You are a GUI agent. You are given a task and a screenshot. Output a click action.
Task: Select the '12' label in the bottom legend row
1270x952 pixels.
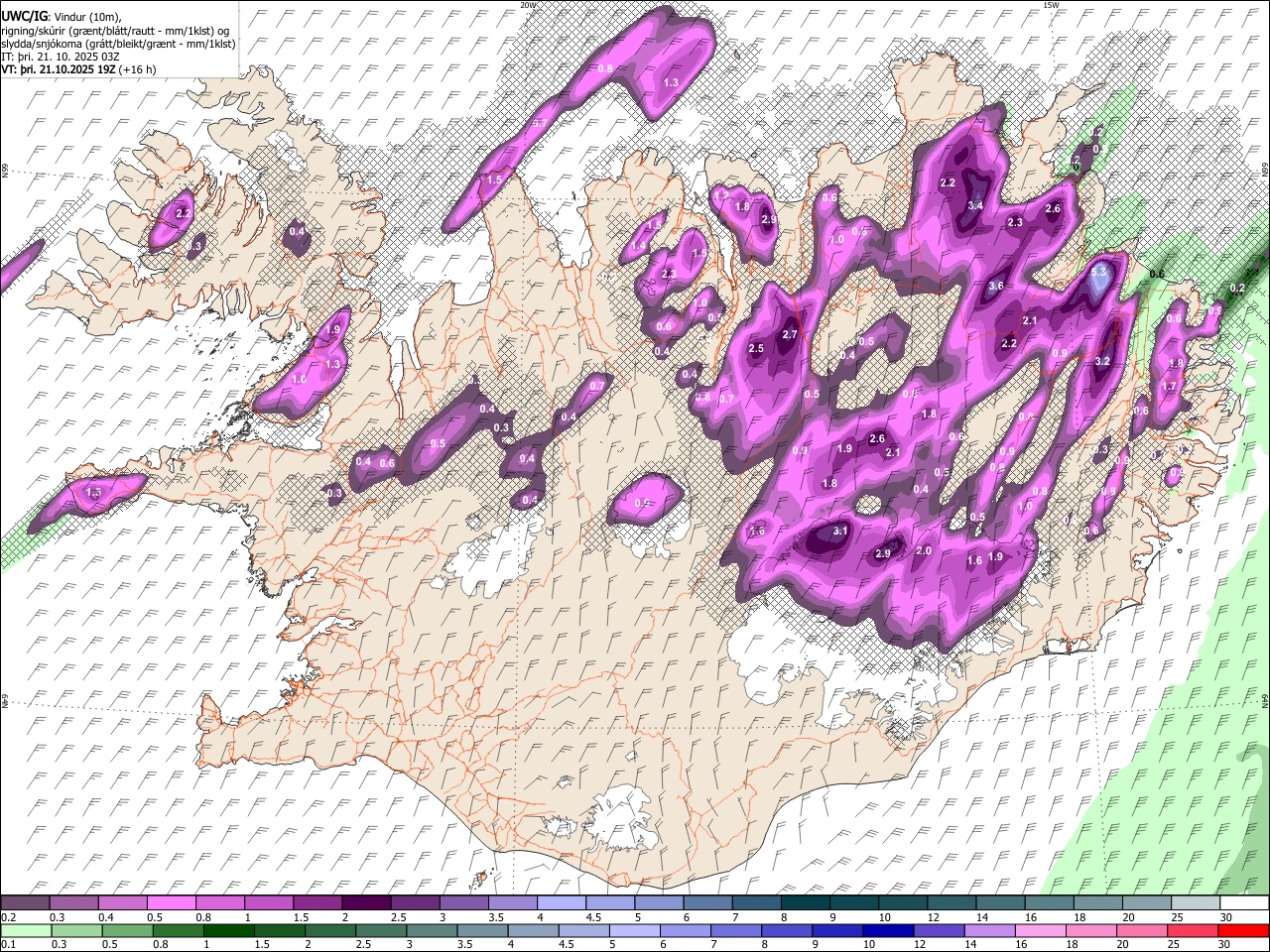click(921, 945)
